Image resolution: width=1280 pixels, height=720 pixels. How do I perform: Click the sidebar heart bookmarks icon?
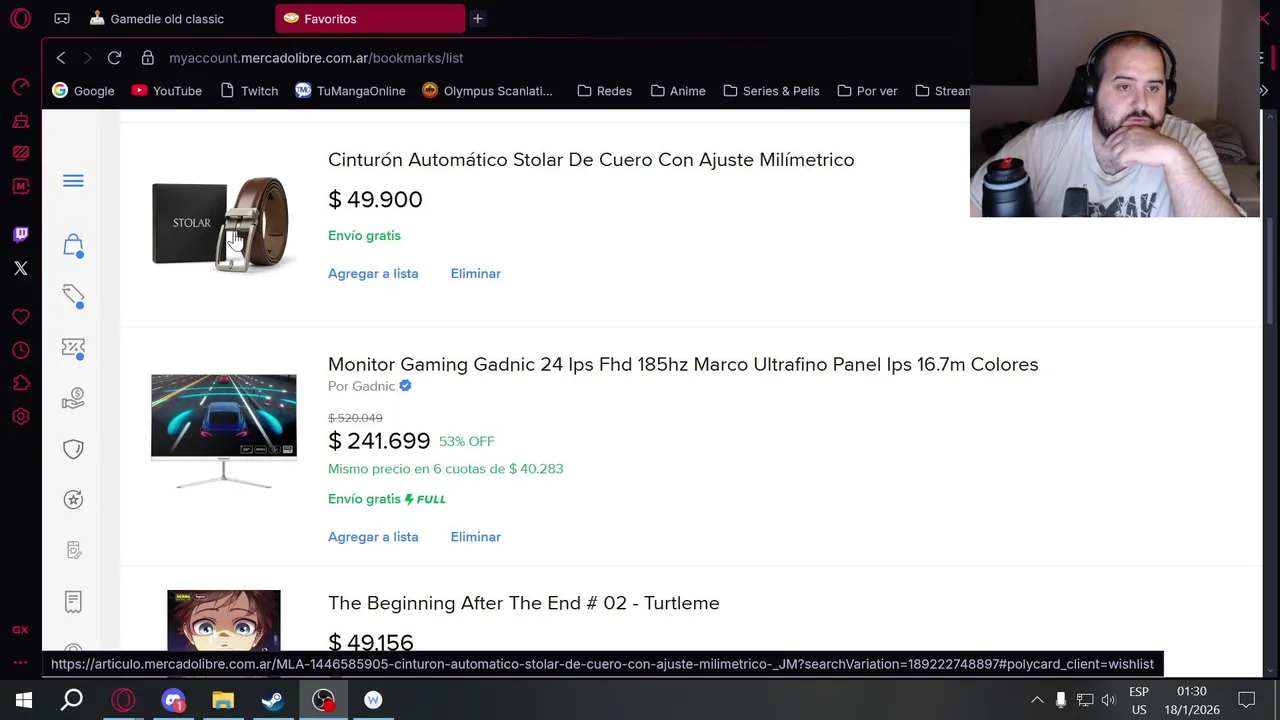20,317
